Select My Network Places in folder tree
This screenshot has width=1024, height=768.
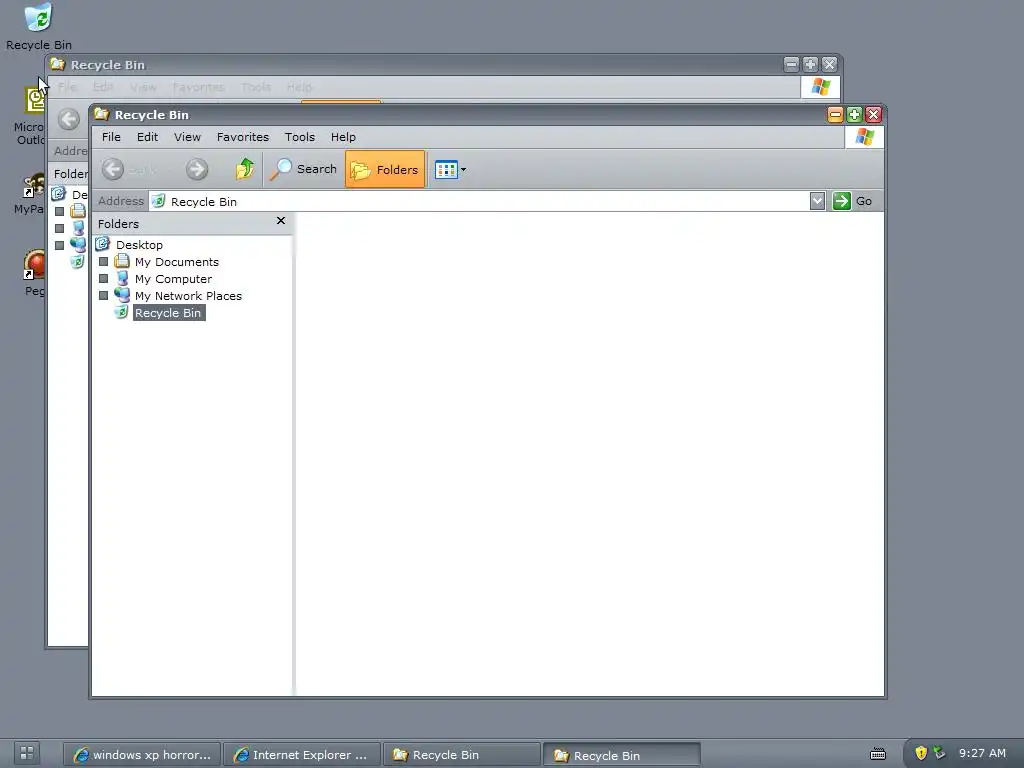pyautogui.click(x=188, y=296)
